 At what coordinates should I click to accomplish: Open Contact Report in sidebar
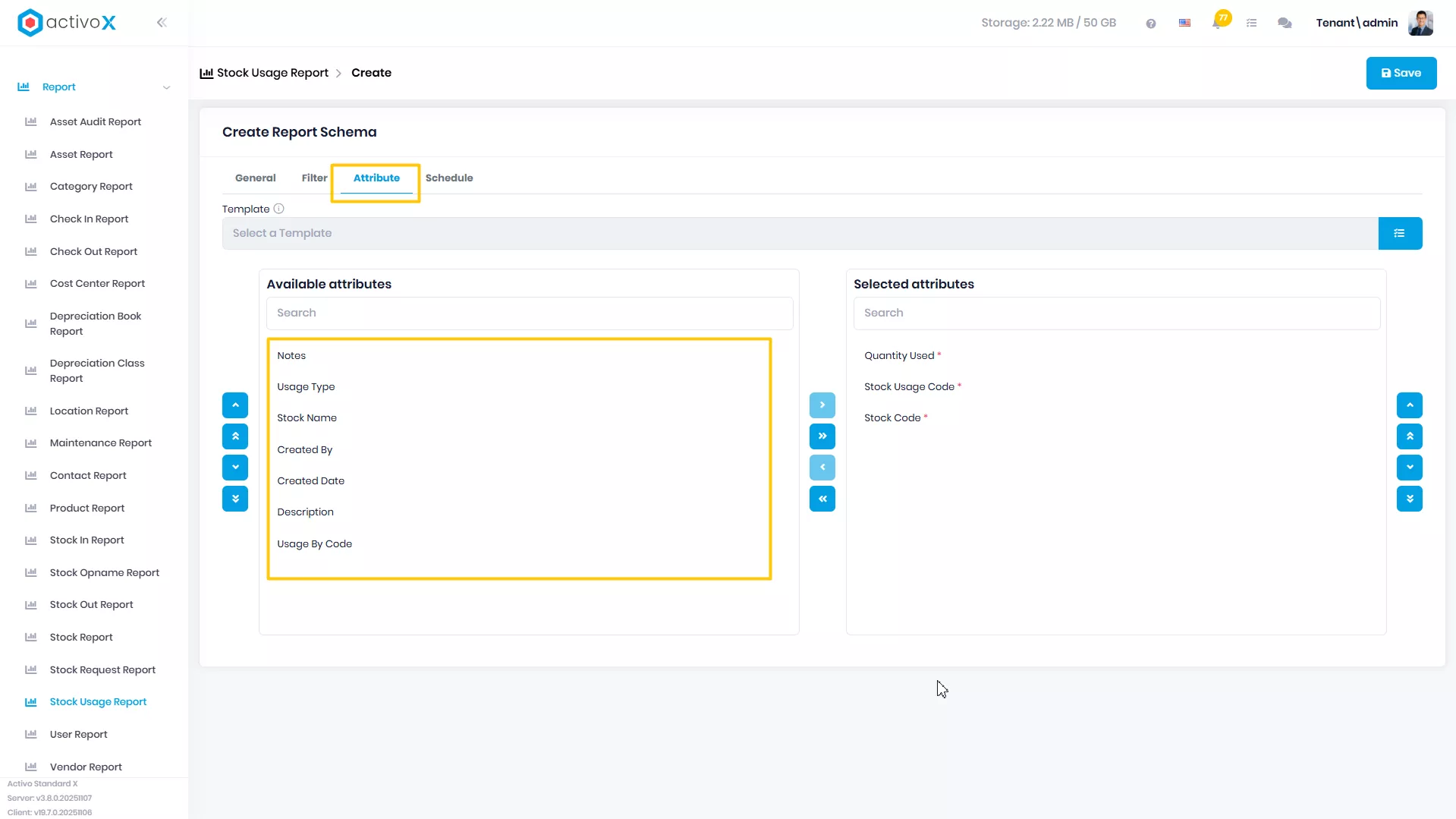(88, 476)
